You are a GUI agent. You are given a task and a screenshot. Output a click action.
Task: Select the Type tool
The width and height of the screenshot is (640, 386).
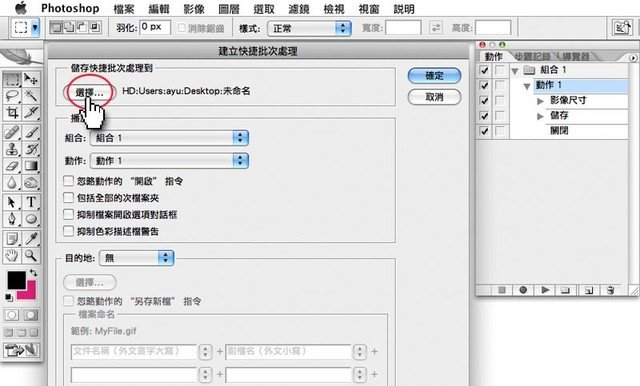pos(31,202)
